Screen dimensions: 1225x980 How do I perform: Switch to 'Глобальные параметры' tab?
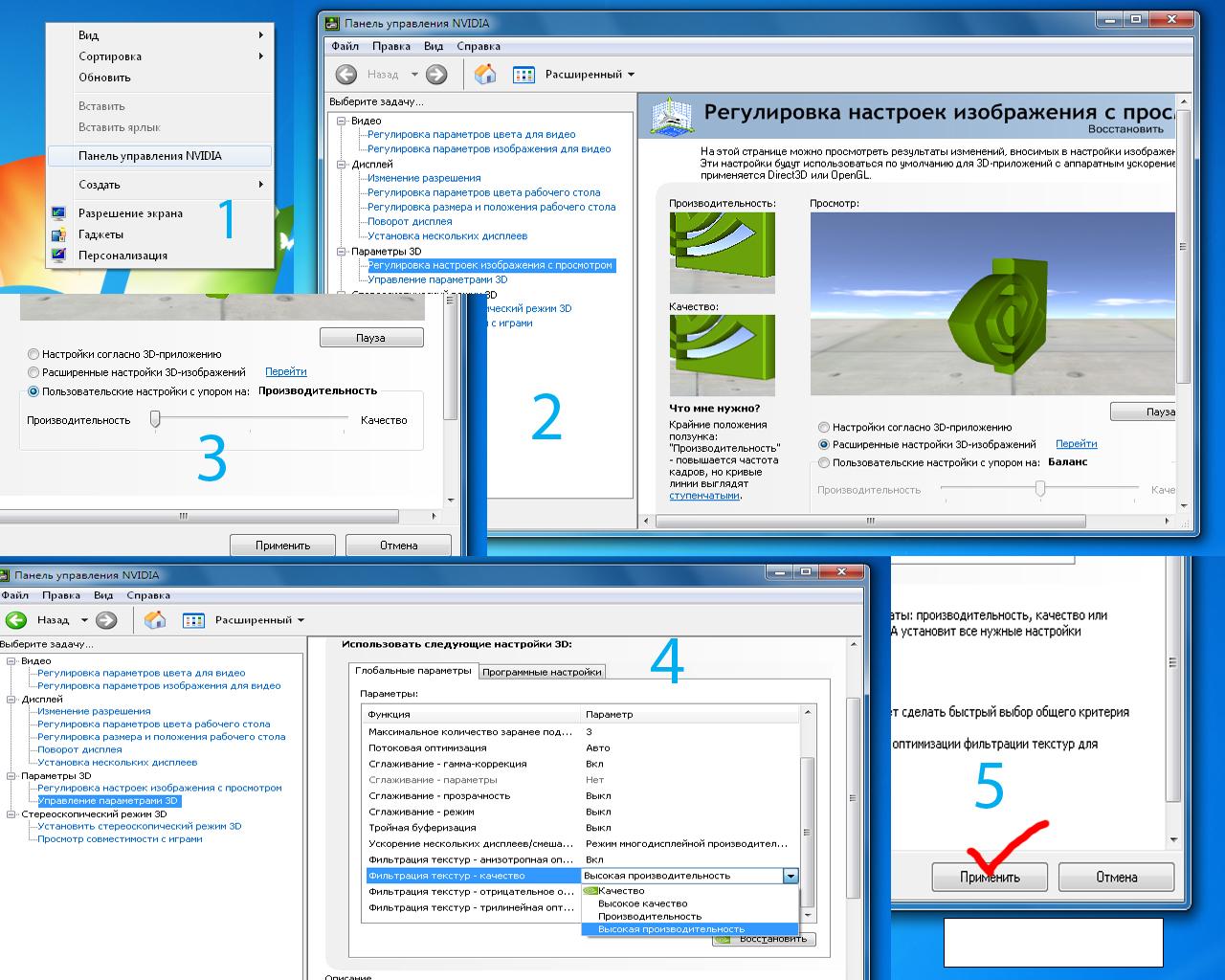click(x=412, y=671)
